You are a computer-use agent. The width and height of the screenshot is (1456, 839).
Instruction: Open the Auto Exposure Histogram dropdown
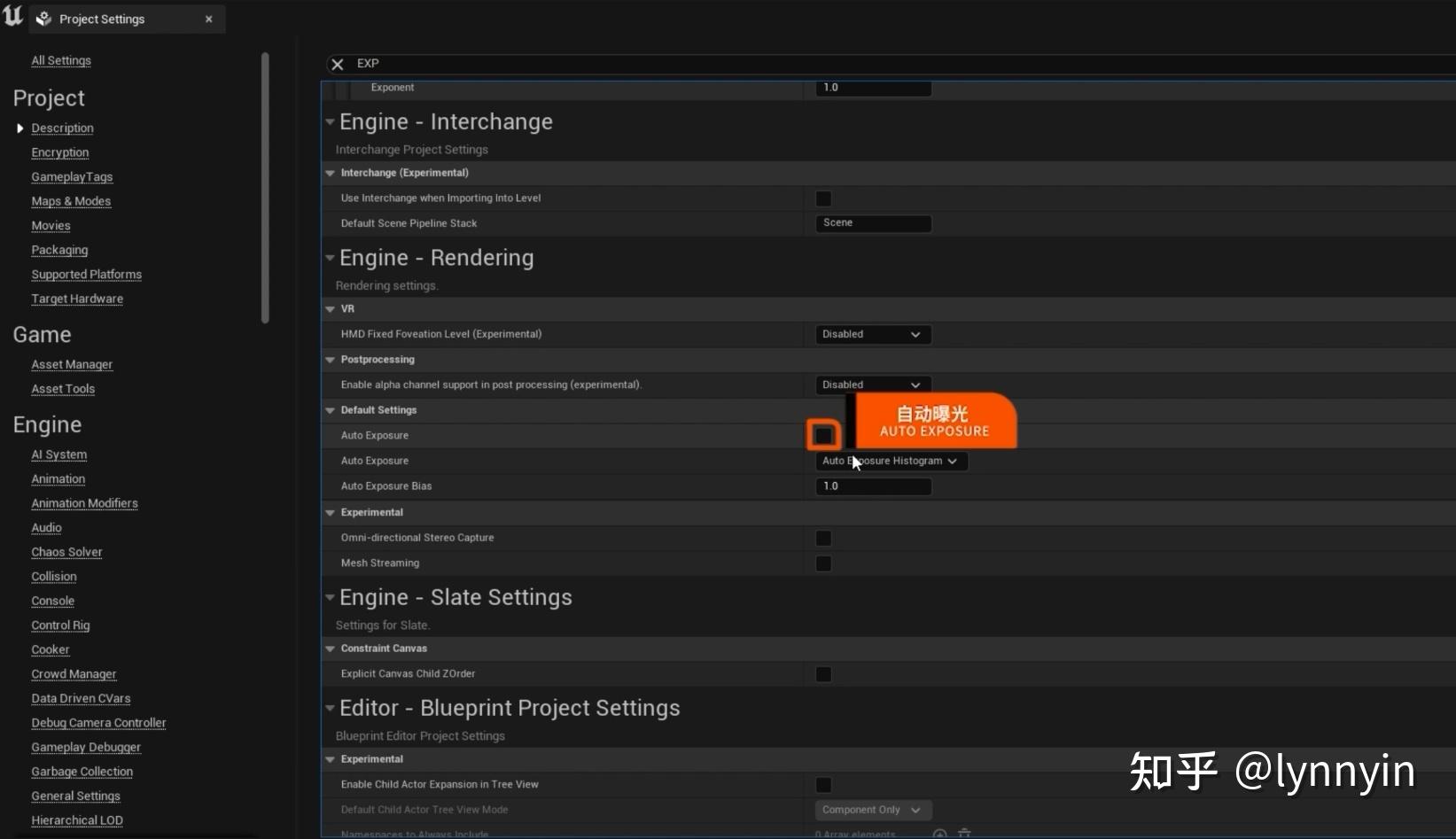click(x=890, y=461)
